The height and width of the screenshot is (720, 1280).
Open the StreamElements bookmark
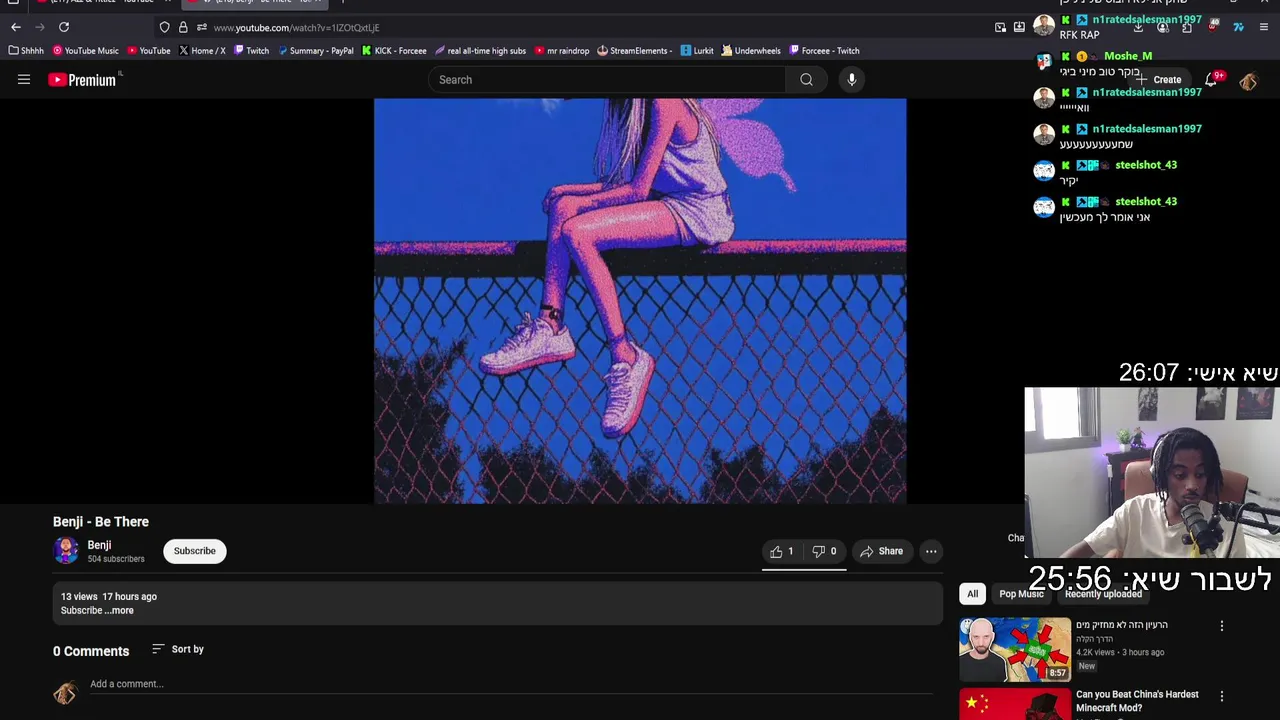(635, 51)
